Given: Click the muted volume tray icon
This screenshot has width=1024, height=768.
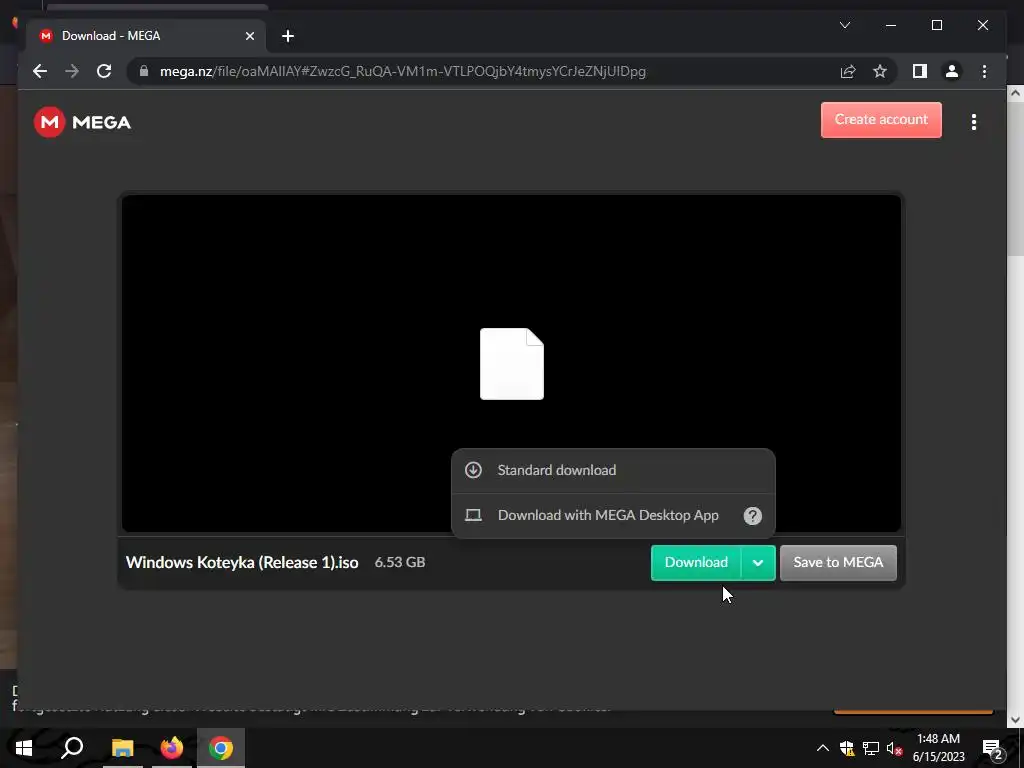Looking at the screenshot, I should (x=895, y=748).
